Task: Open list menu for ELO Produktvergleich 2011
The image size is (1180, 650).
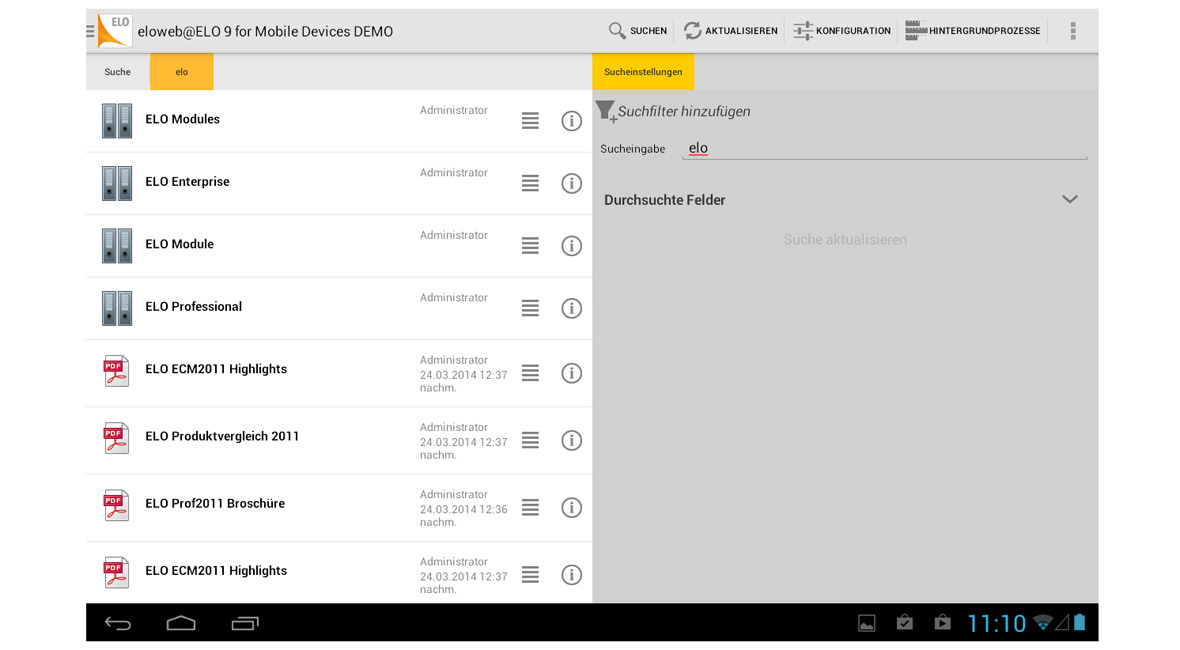Action: coord(530,440)
